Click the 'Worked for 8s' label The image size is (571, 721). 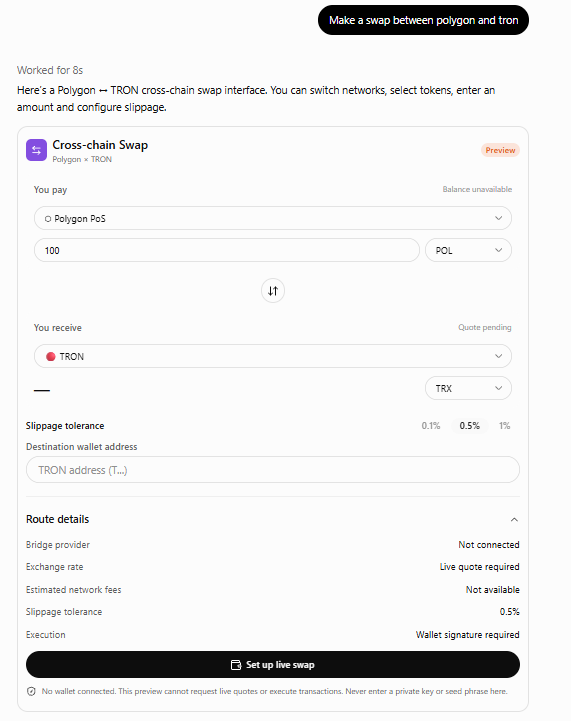click(x=50, y=70)
